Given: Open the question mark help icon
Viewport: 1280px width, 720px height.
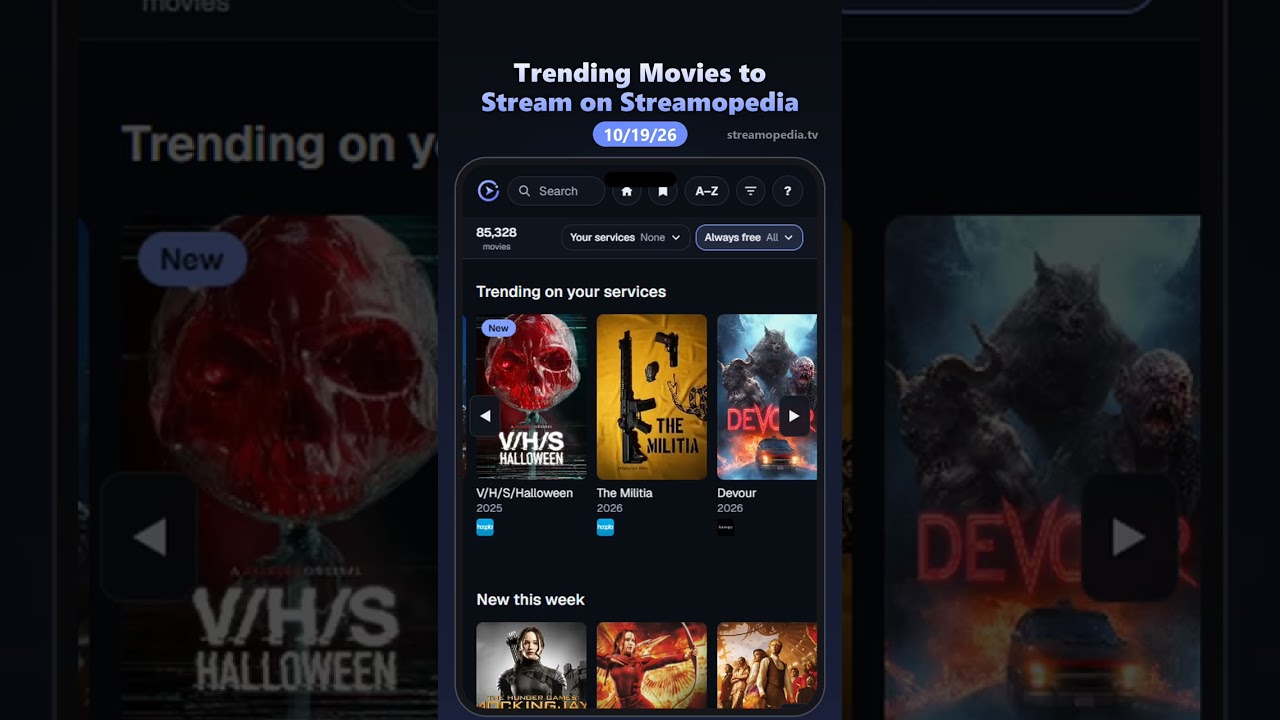Looking at the screenshot, I should pos(787,191).
